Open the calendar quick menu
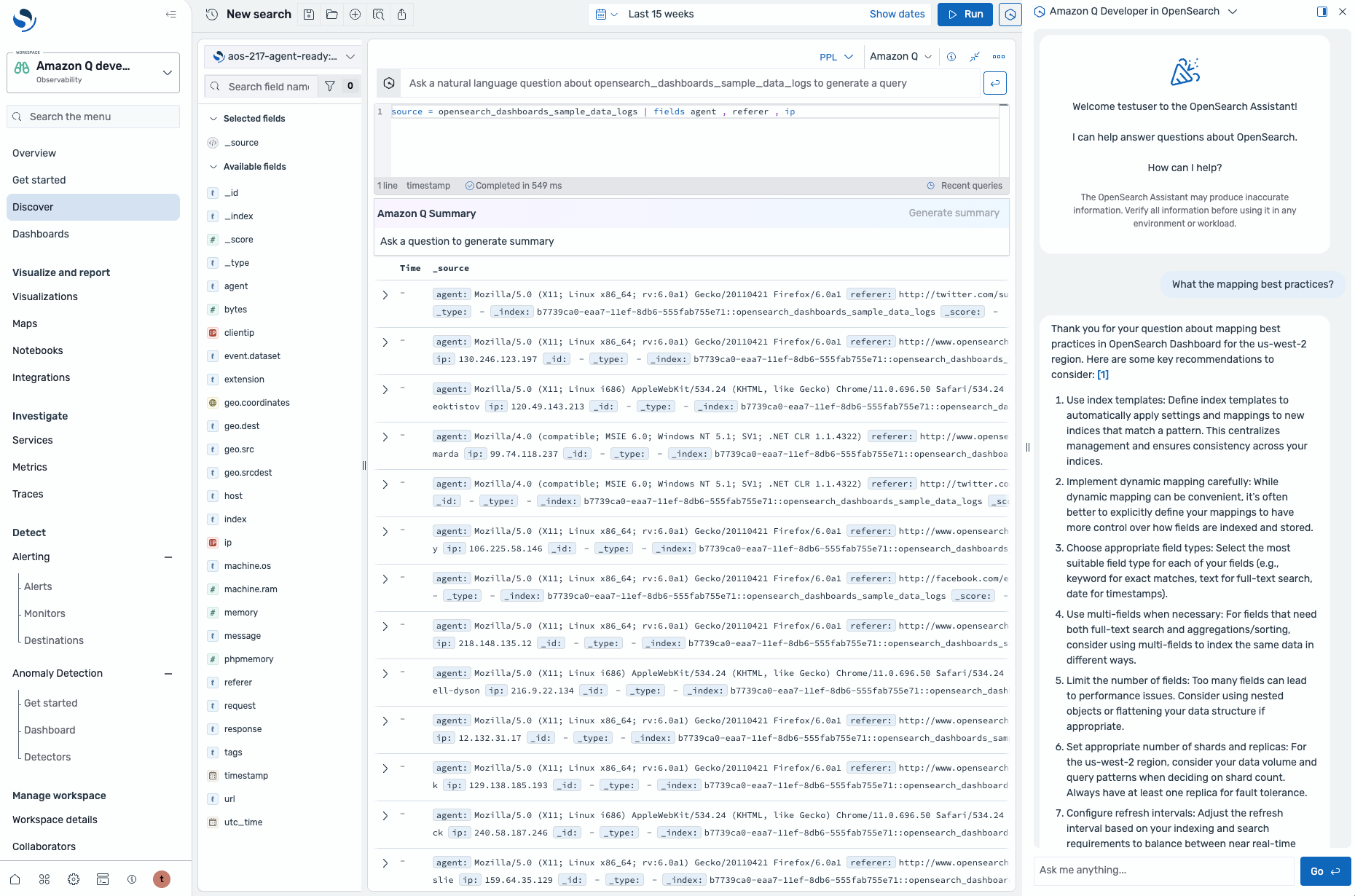1355x896 pixels. (606, 14)
